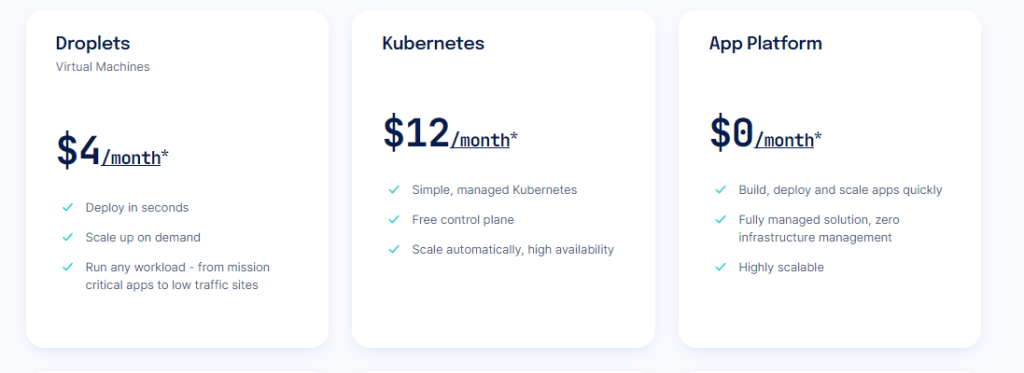Click checkmark next to Scale up on demand
1024x373 pixels.
67,237
